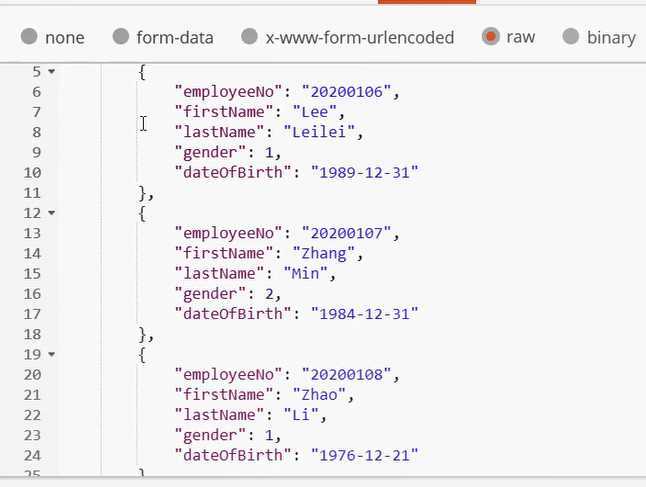Click the dateOfBirth value 1984-12-31
Screen dimensions: 646x487
click(x=365, y=314)
